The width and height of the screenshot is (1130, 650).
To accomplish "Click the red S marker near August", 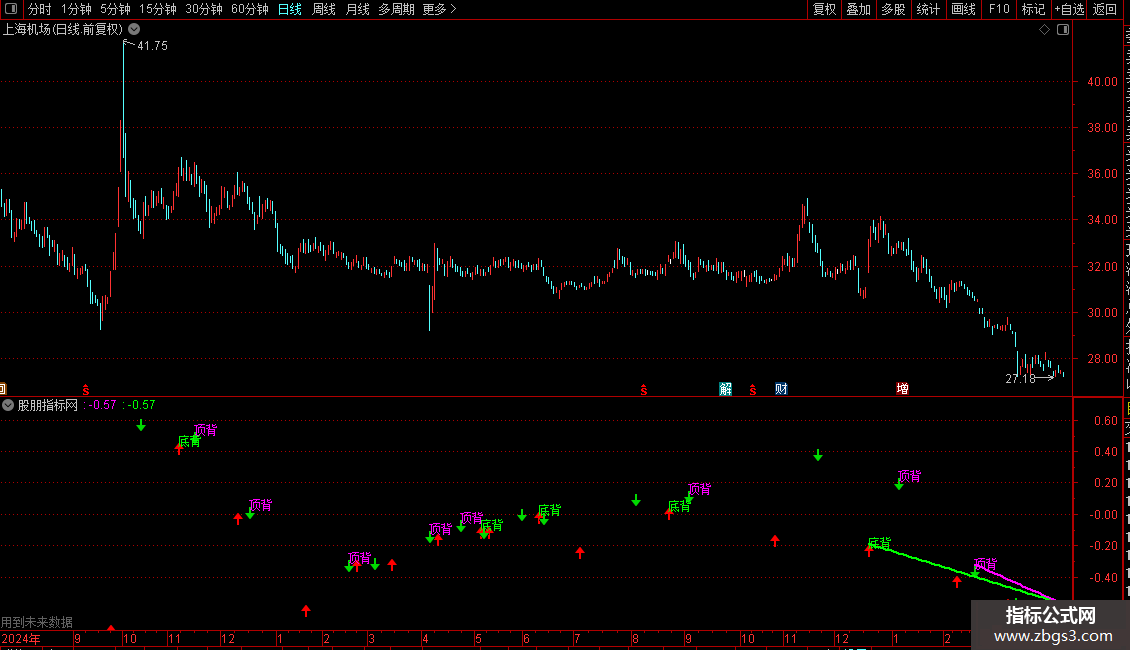I will [644, 390].
